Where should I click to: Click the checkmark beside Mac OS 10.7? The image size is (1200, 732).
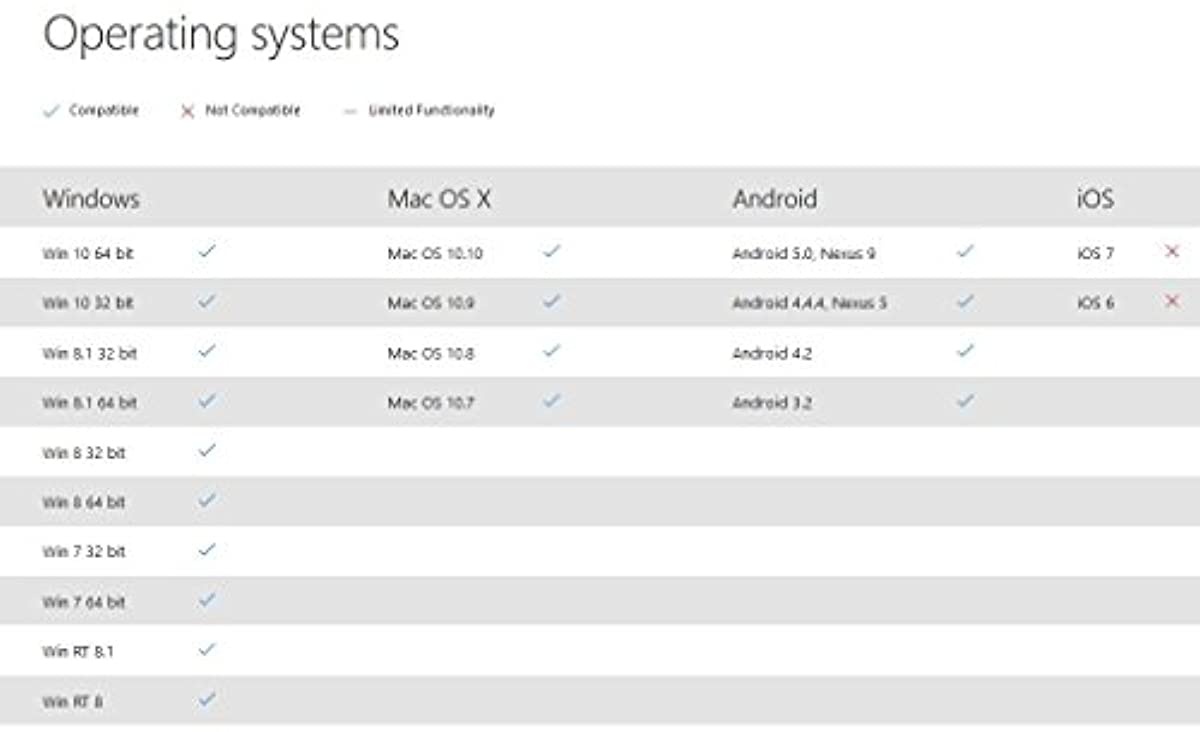click(552, 401)
